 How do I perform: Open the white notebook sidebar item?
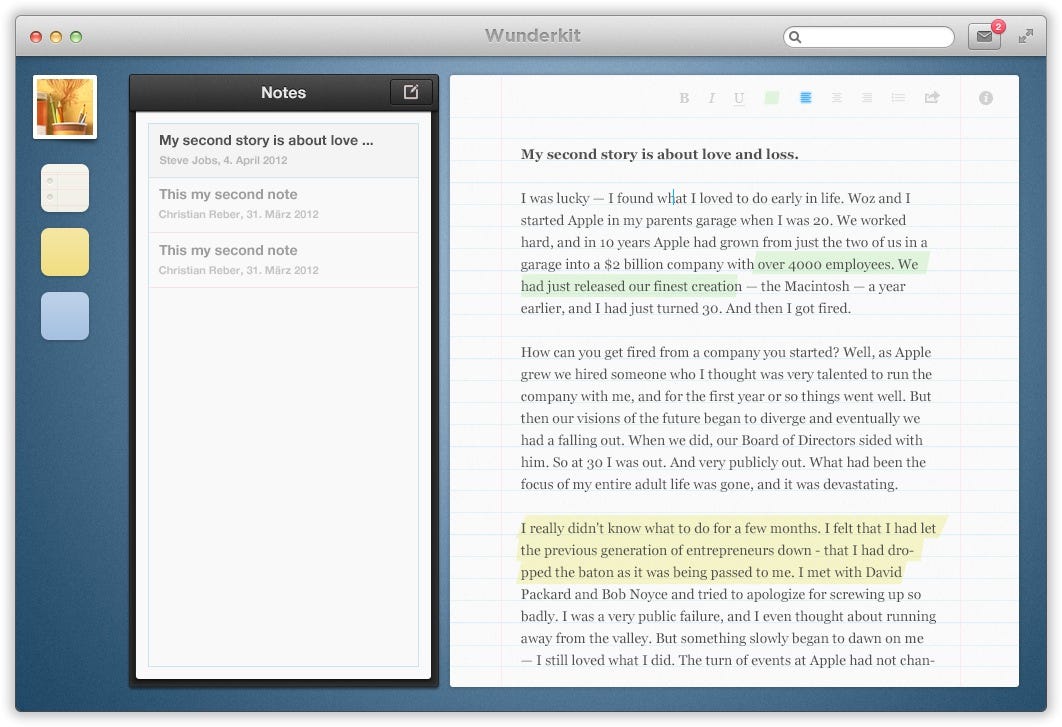click(65, 188)
